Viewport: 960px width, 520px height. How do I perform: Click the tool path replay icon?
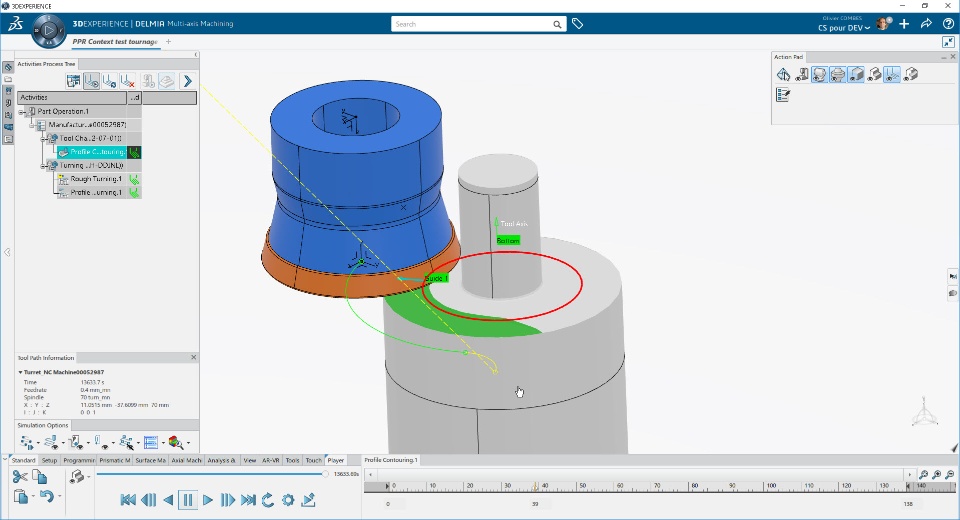92,81
